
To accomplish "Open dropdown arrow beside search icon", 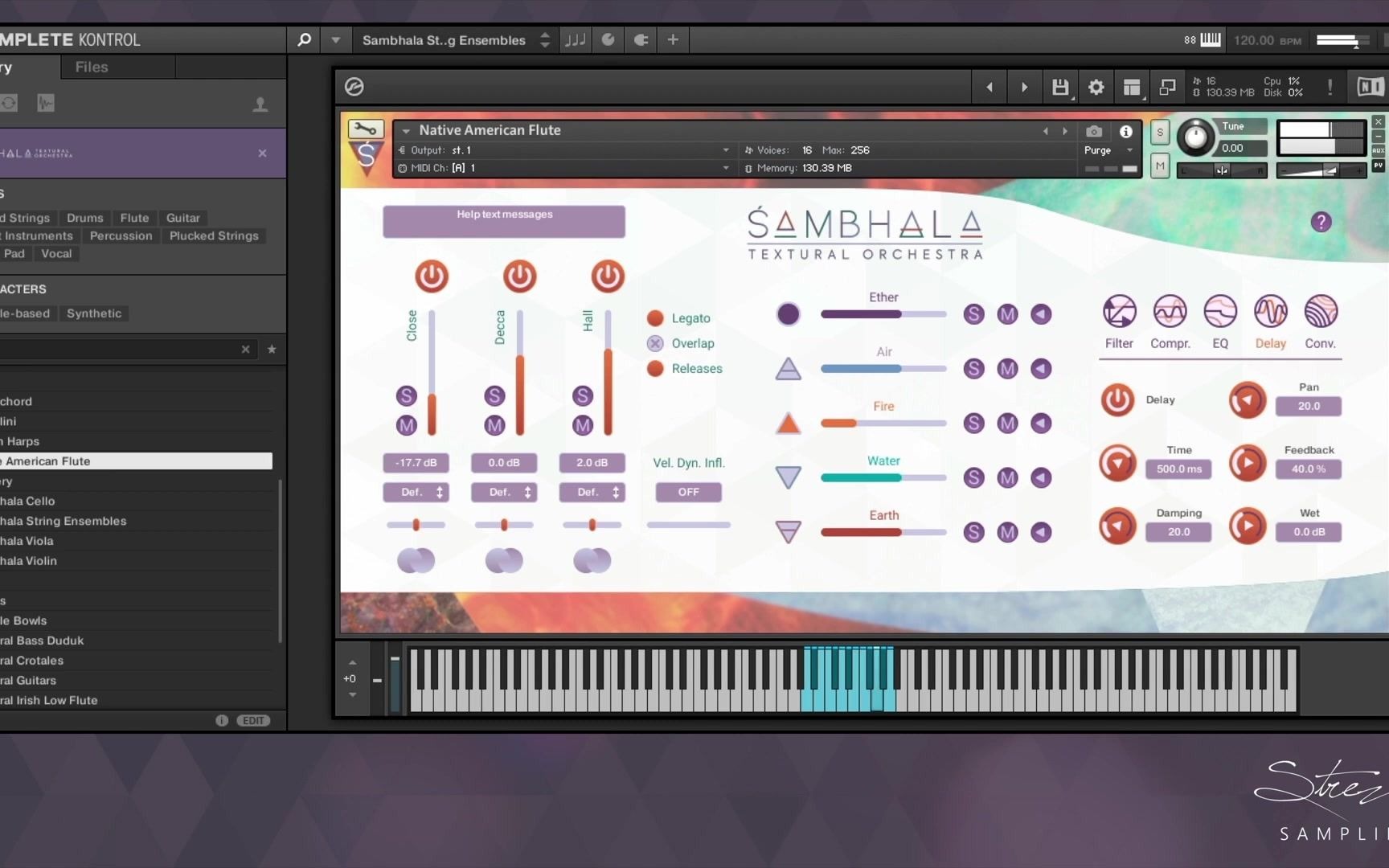I will click(x=335, y=39).
